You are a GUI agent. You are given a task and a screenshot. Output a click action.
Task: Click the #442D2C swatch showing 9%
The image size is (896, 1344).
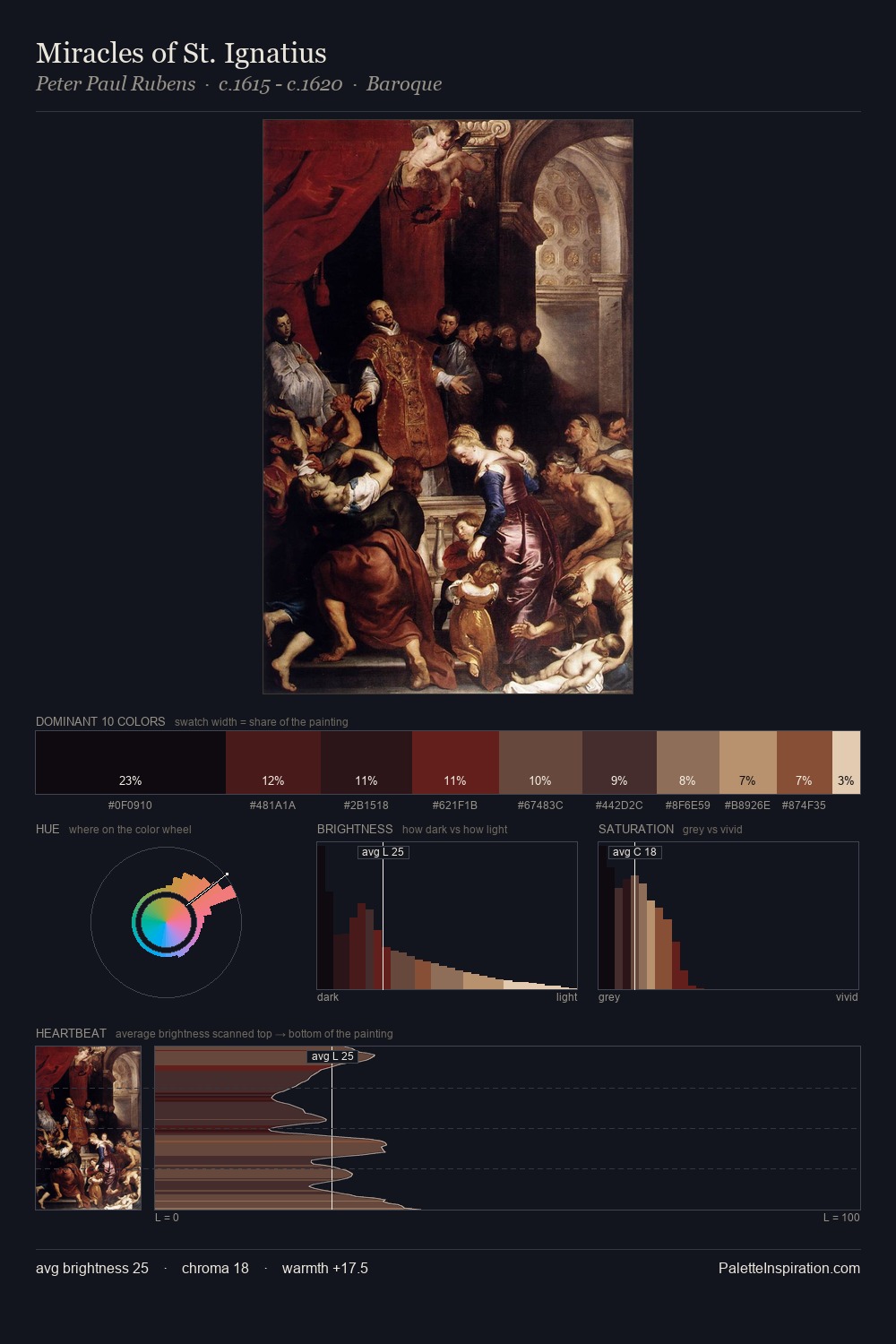coord(619,762)
